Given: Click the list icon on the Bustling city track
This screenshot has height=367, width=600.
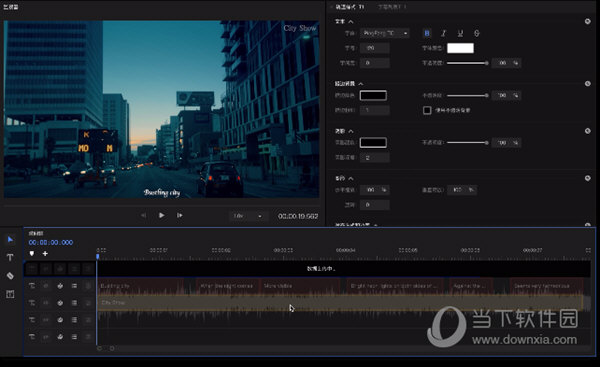Looking at the screenshot, I should [74, 286].
